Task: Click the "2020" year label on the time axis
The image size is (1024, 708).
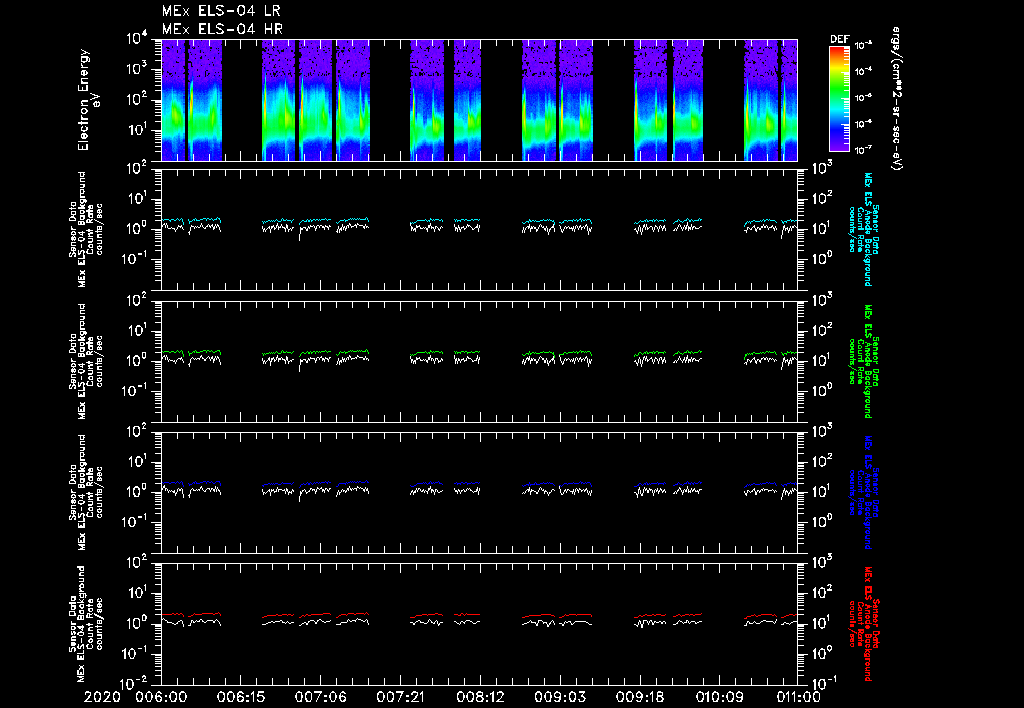Action: 103,698
